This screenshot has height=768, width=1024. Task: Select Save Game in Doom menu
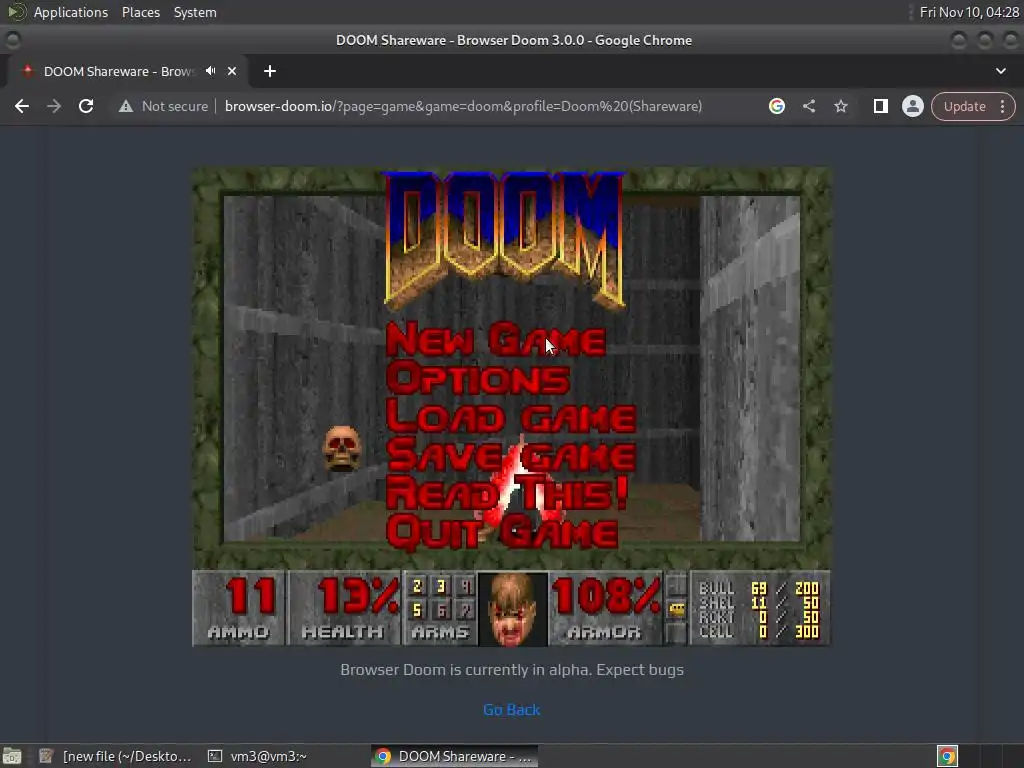511,455
